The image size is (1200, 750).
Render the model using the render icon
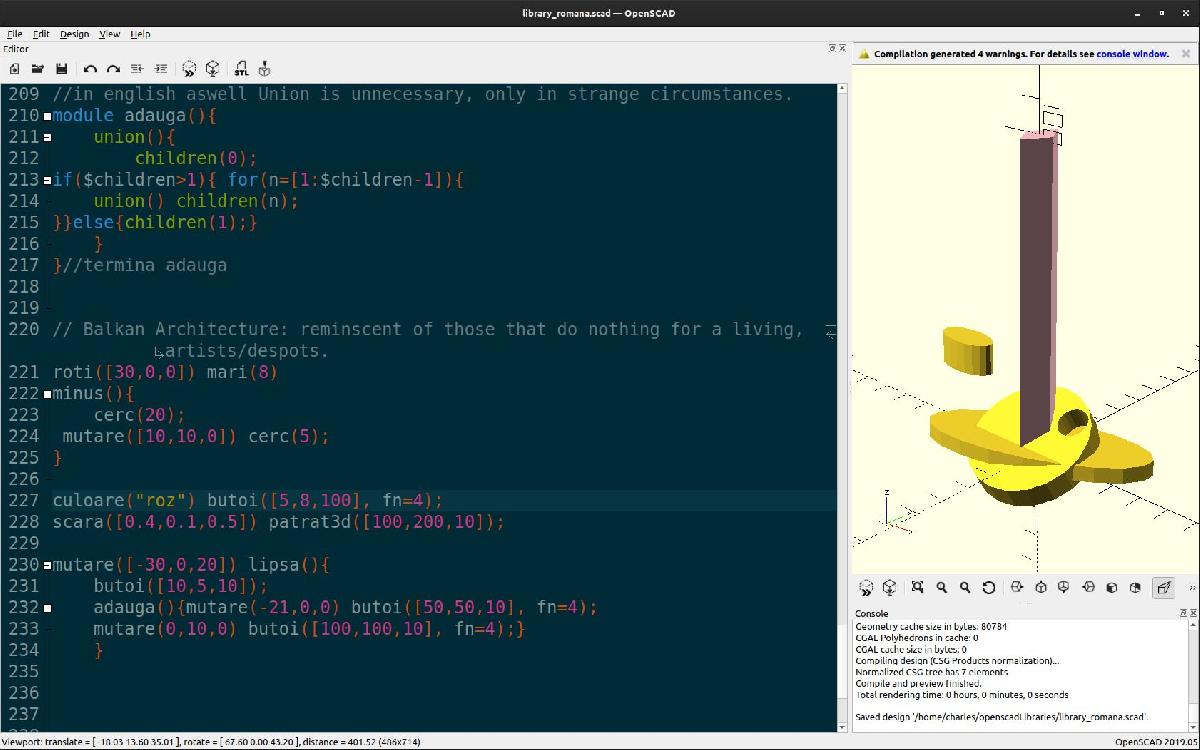point(212,68)
